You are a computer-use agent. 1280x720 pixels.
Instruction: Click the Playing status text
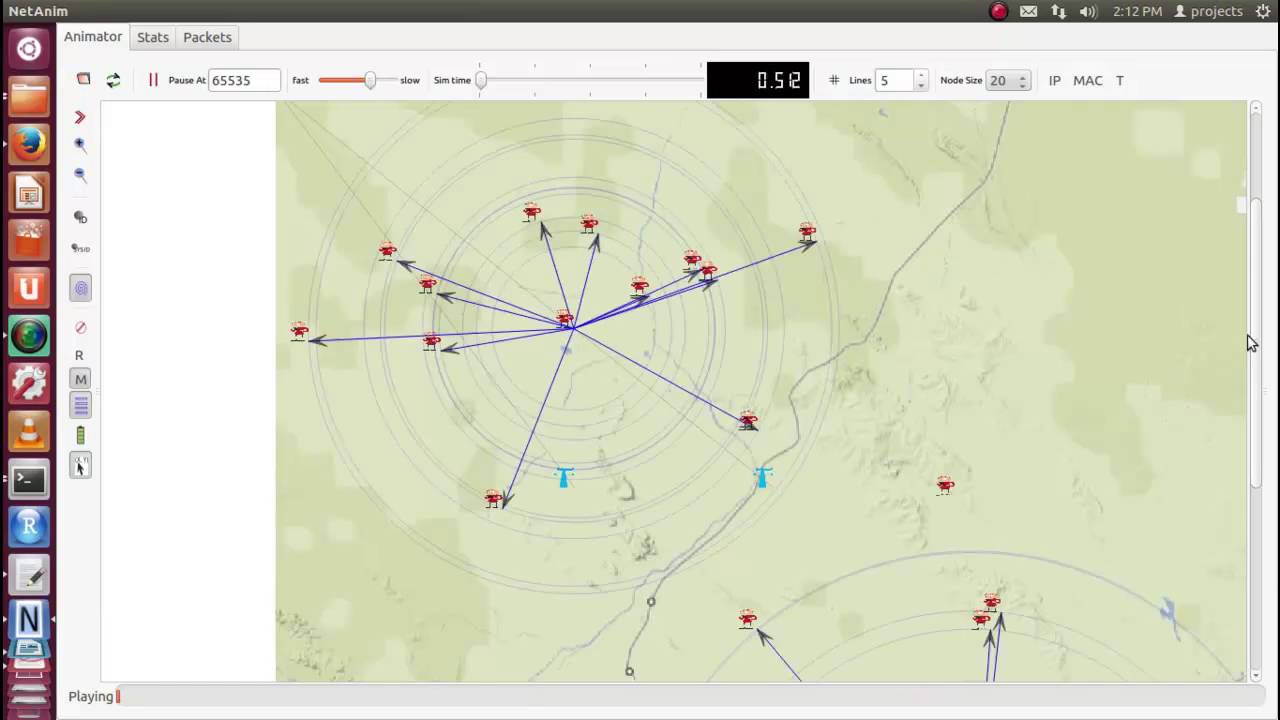pyautogui.click(x=91, y=696)
